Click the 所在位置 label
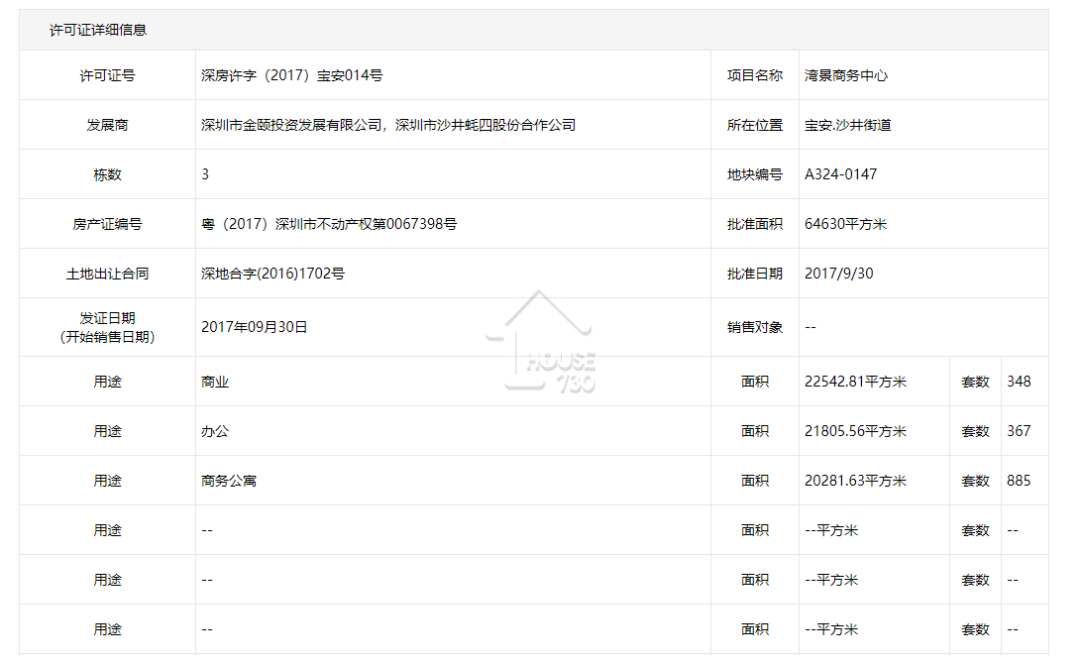This screenshot has height=666, width=1080. point(755,125)
